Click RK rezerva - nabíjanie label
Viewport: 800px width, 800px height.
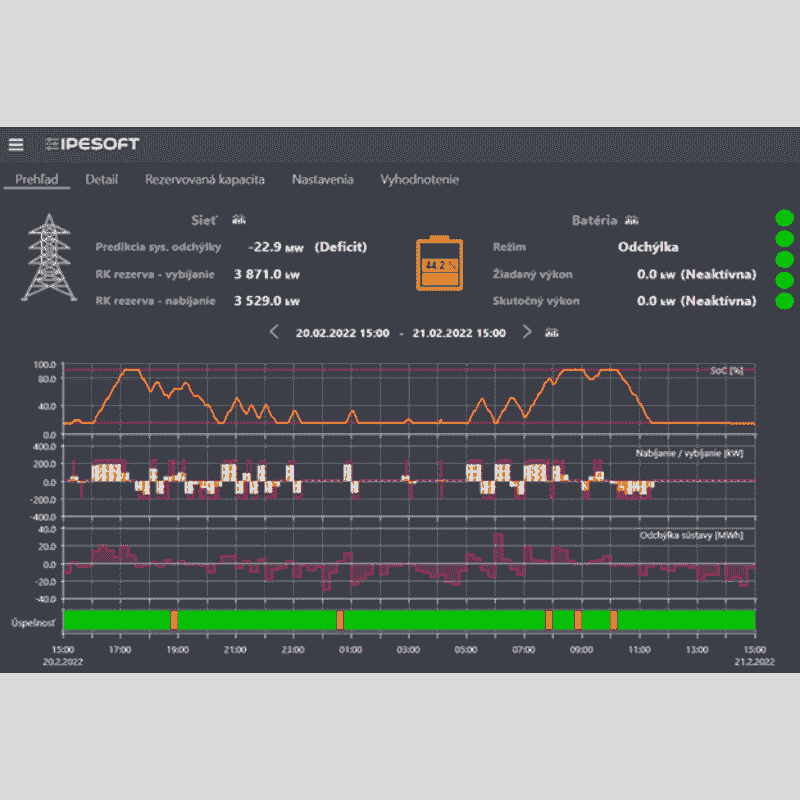(155, 301)
